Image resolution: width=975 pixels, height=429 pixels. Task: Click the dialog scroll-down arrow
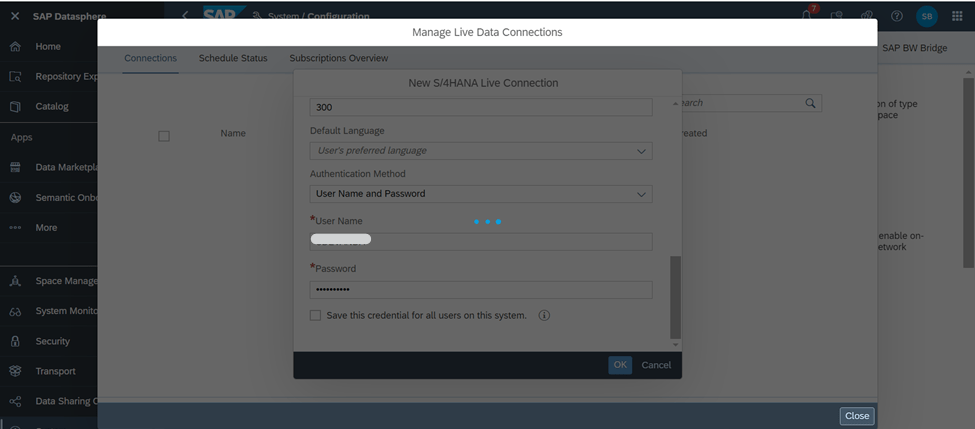pyautogui.click(x=676, y=344)
